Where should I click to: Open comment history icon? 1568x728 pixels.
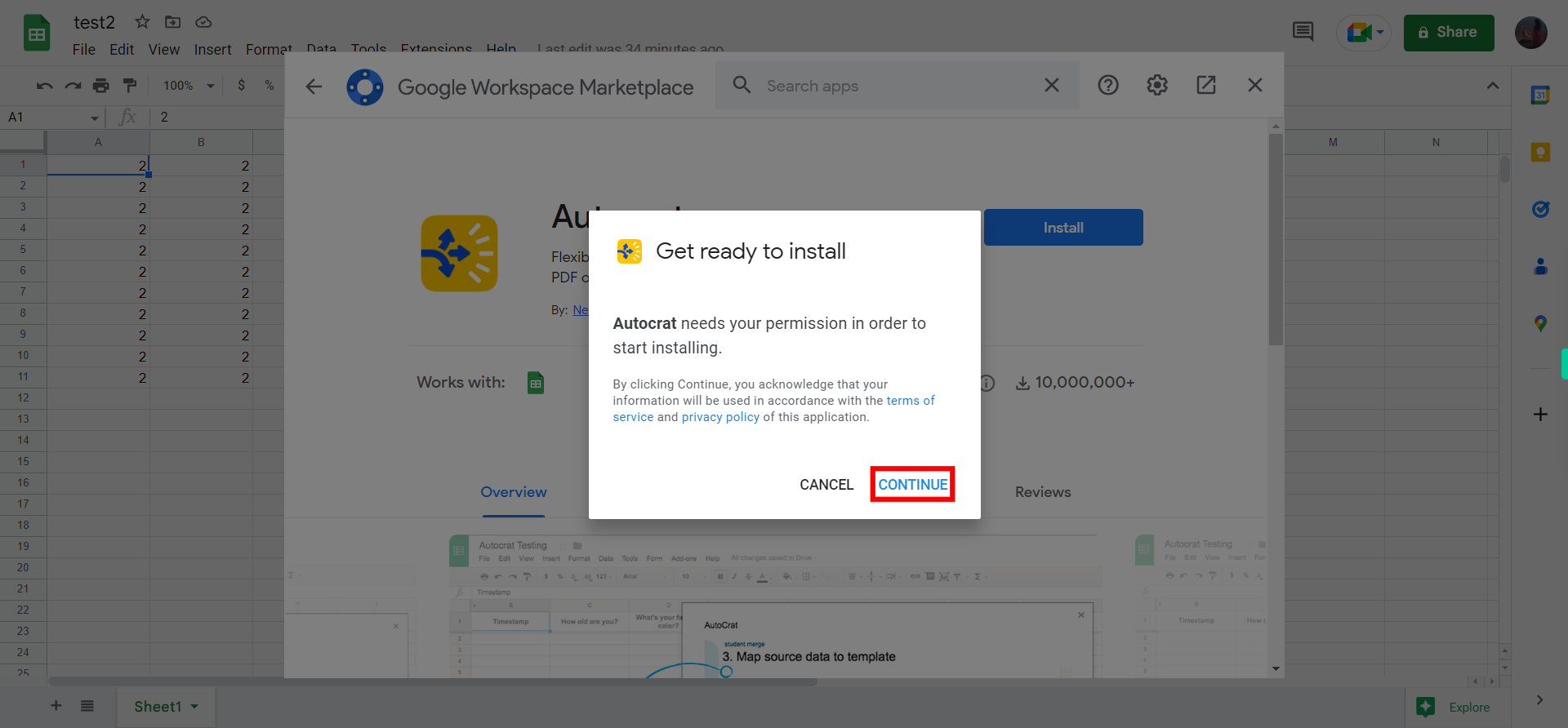pos(1303,33)
